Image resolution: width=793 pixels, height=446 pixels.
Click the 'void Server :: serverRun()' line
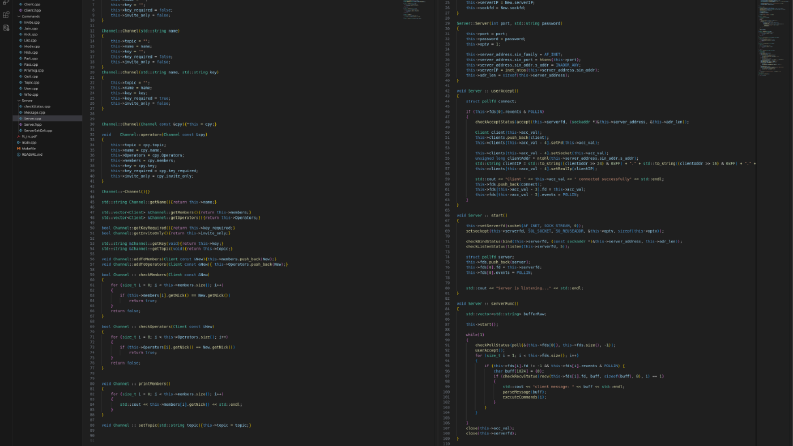click(488, 303)
